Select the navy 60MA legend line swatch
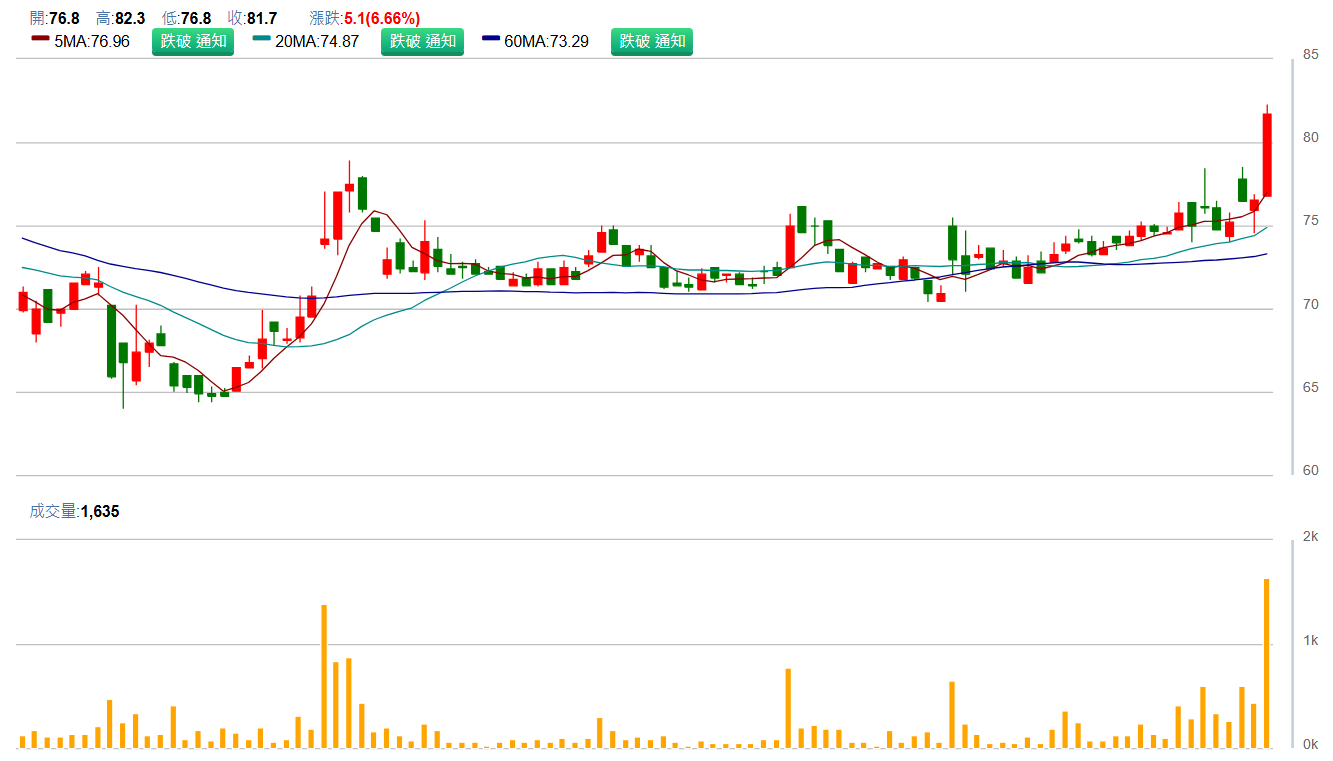This screenshot has width=1333, height=761. (491, 39)
